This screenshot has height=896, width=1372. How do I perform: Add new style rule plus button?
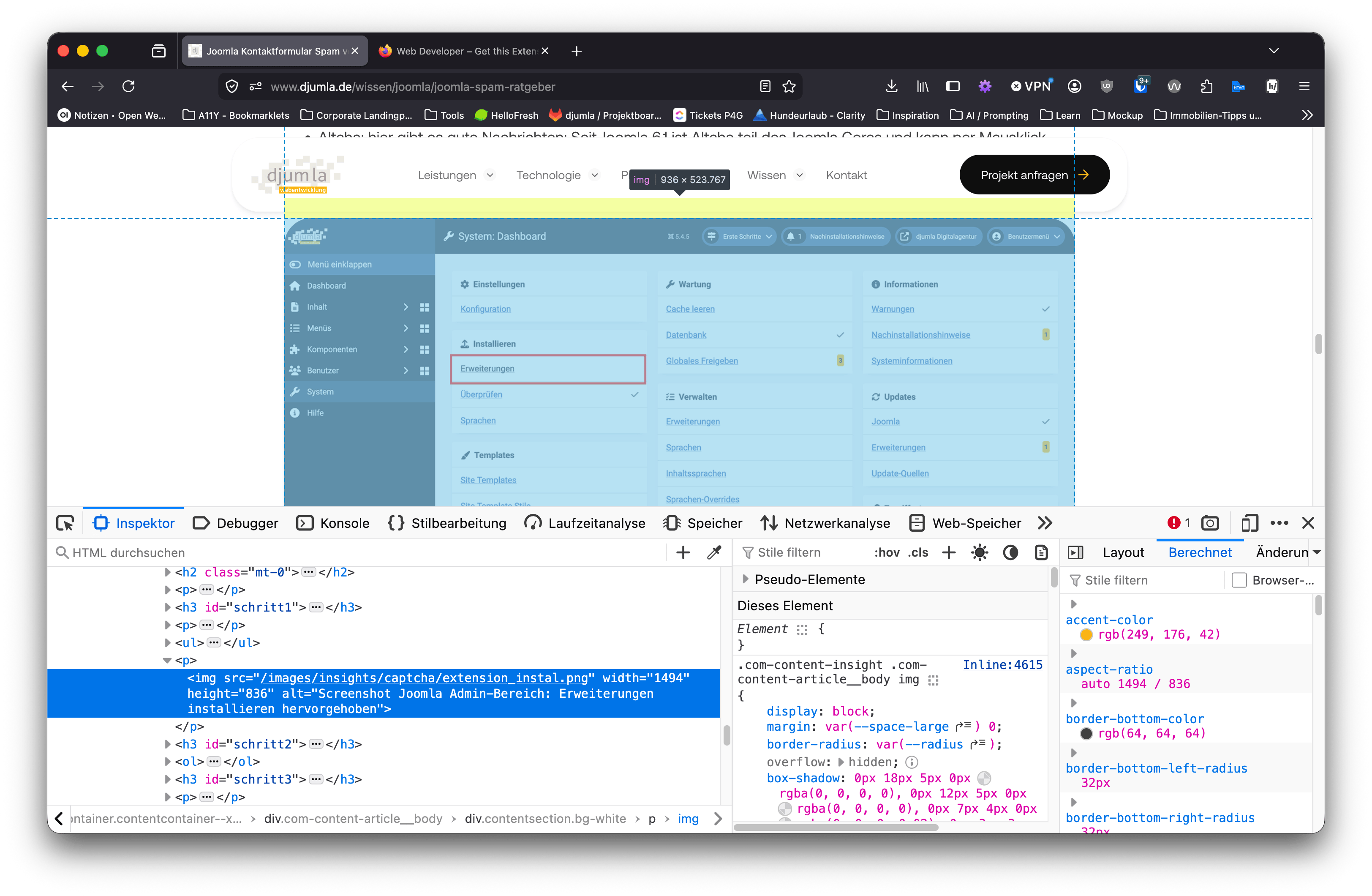(948, 552)
